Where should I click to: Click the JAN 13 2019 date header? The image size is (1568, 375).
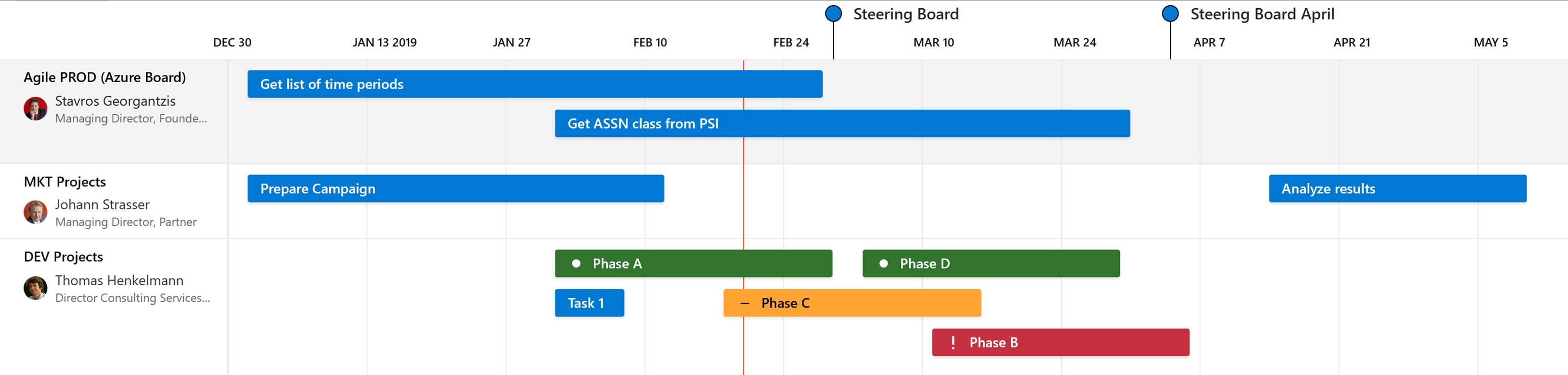tap(384, 43)
